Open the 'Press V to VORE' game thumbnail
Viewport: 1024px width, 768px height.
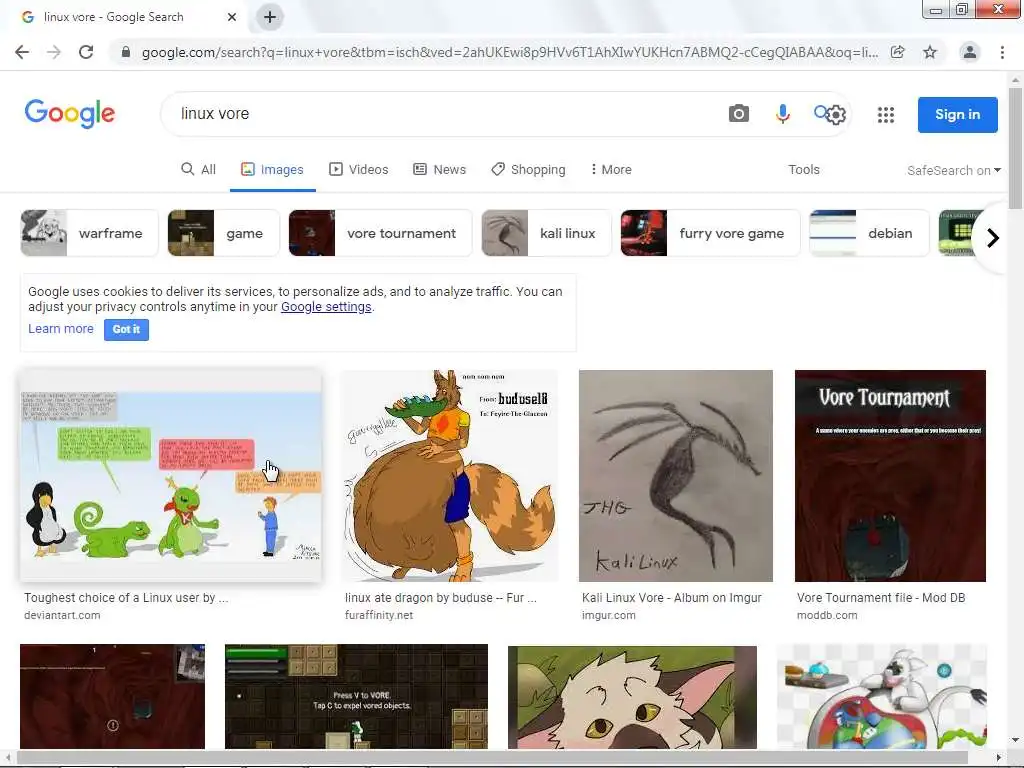[357, 697]
